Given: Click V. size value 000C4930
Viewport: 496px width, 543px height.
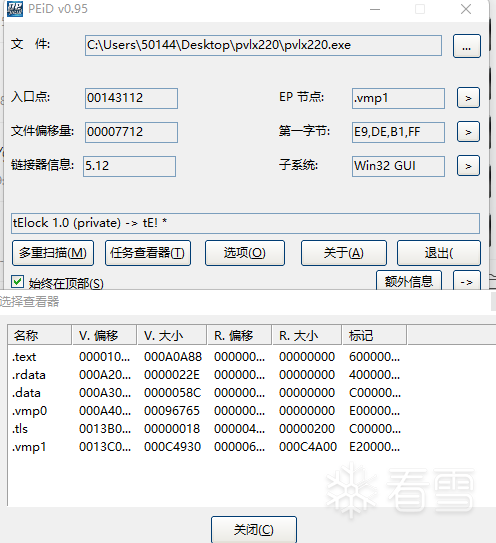Looking at the screenshot, I should click(172, 447).
